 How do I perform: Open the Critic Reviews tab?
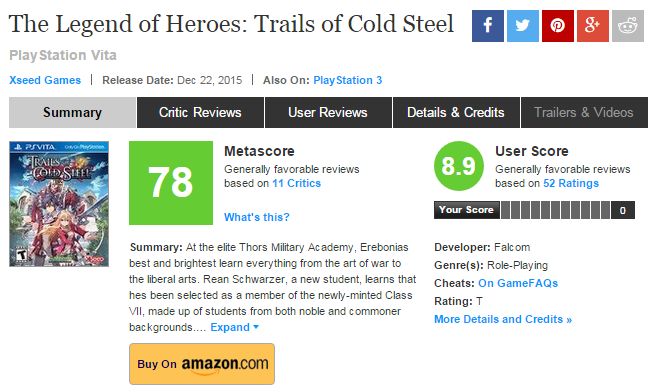pos(200,112)
